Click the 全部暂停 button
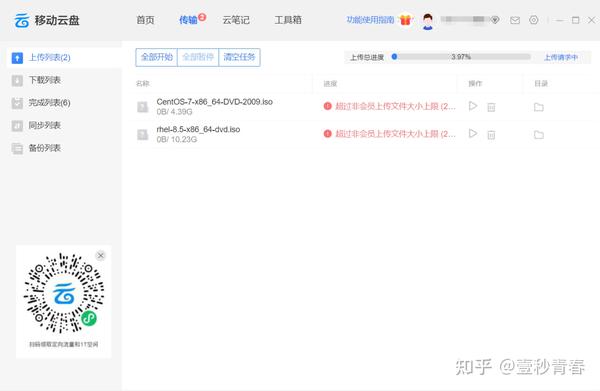This screenshot has width=600, height=391. (x=198, y=57)
